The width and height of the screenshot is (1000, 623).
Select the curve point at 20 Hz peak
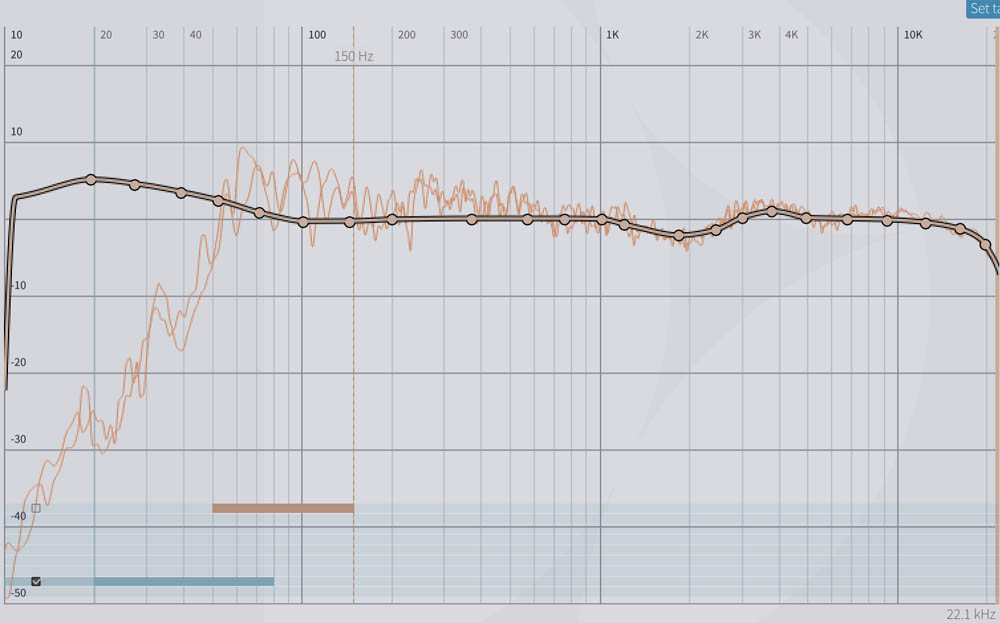[x=91, y=179]
